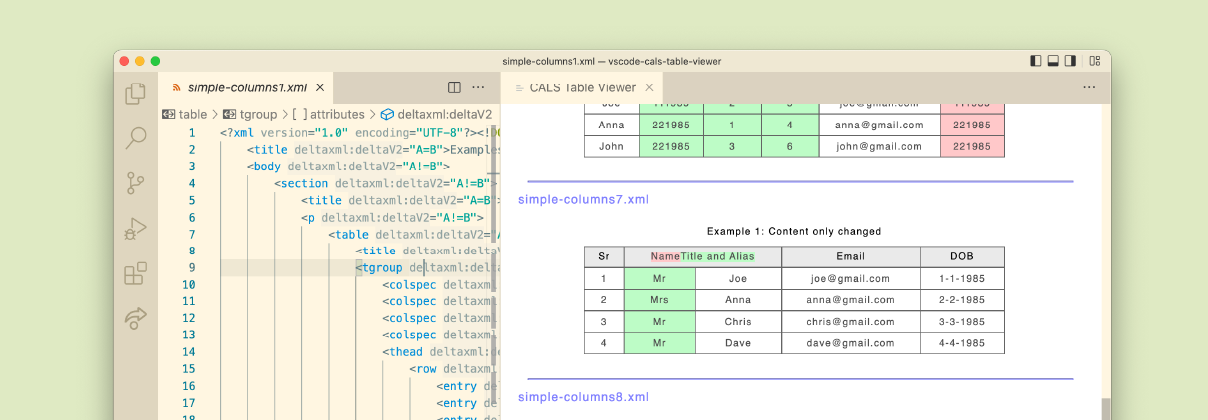
Task: Open the Source Control view
Action: tap(135, 183)
